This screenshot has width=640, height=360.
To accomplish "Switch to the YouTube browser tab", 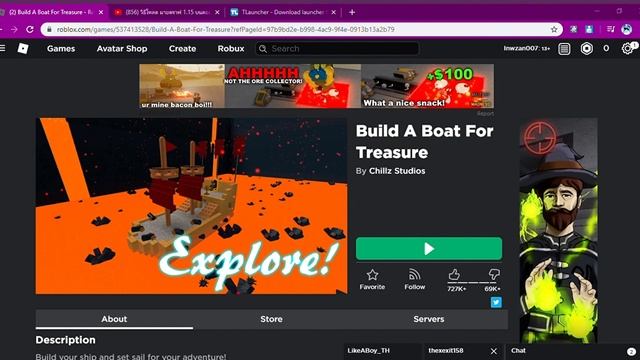I will pos(167,12).
